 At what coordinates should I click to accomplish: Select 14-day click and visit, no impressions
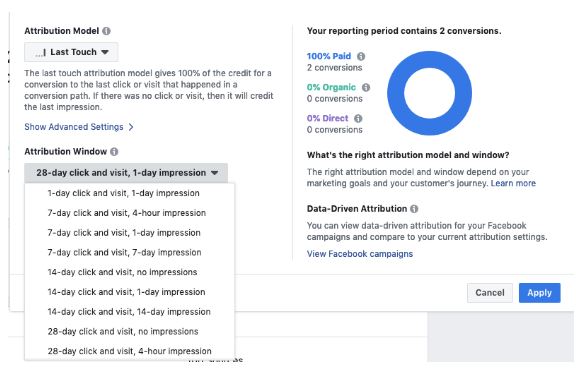(129, 272)
